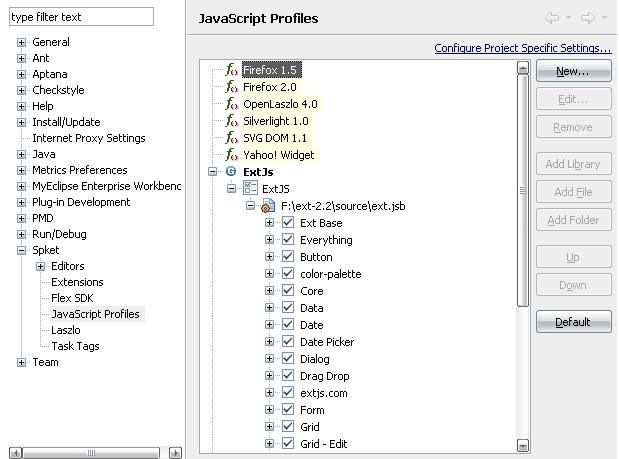Screen dimensions: 619x459
Task: Collapse the ext.jsb file node
Action: [x=250, y=206]
